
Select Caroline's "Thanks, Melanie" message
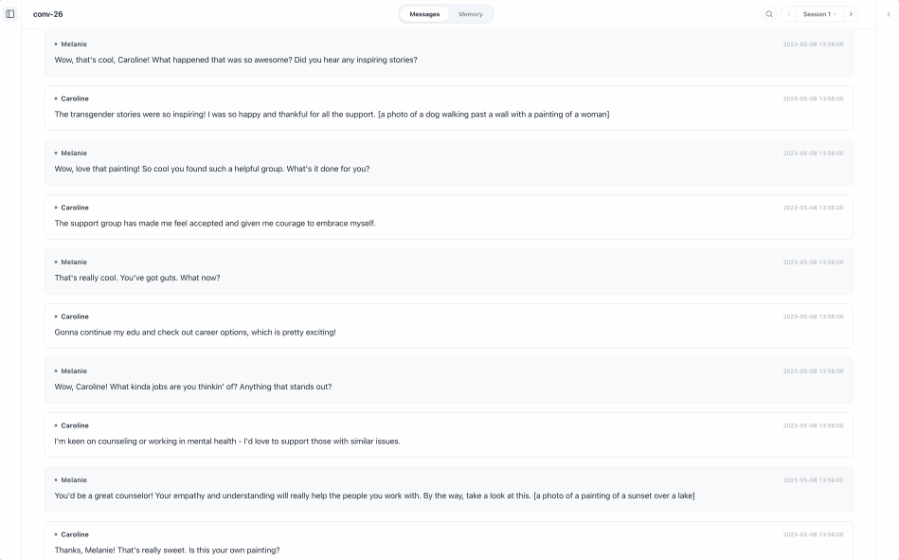167,550
